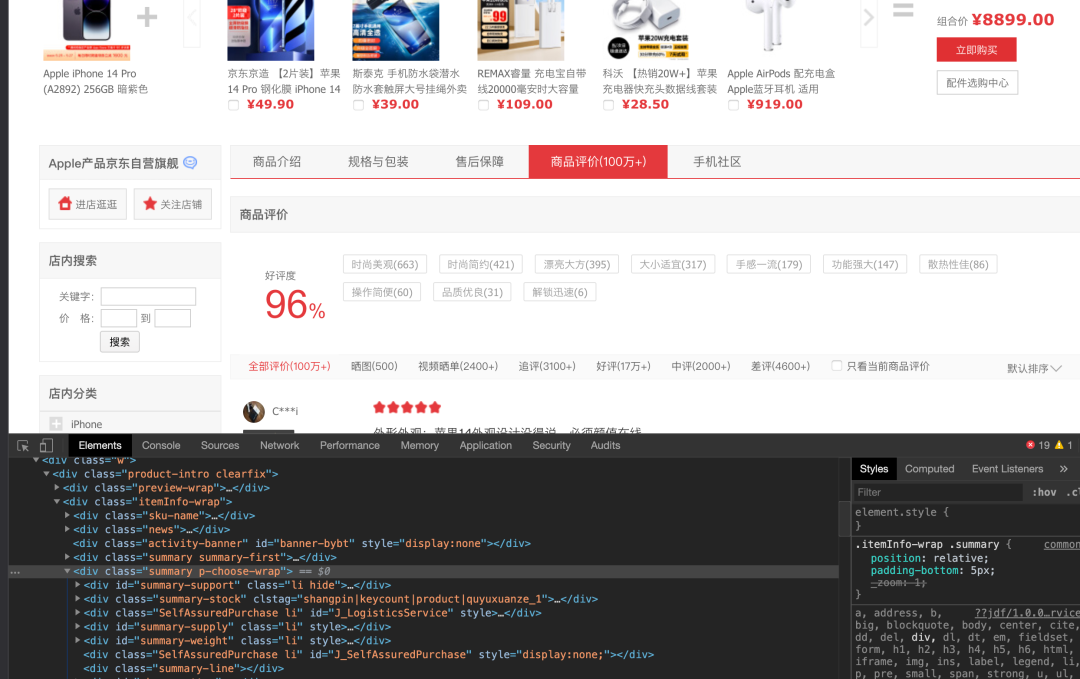Expand the J_LogisticsService div node
1080x679 pixels.
[x=78, y=613]
